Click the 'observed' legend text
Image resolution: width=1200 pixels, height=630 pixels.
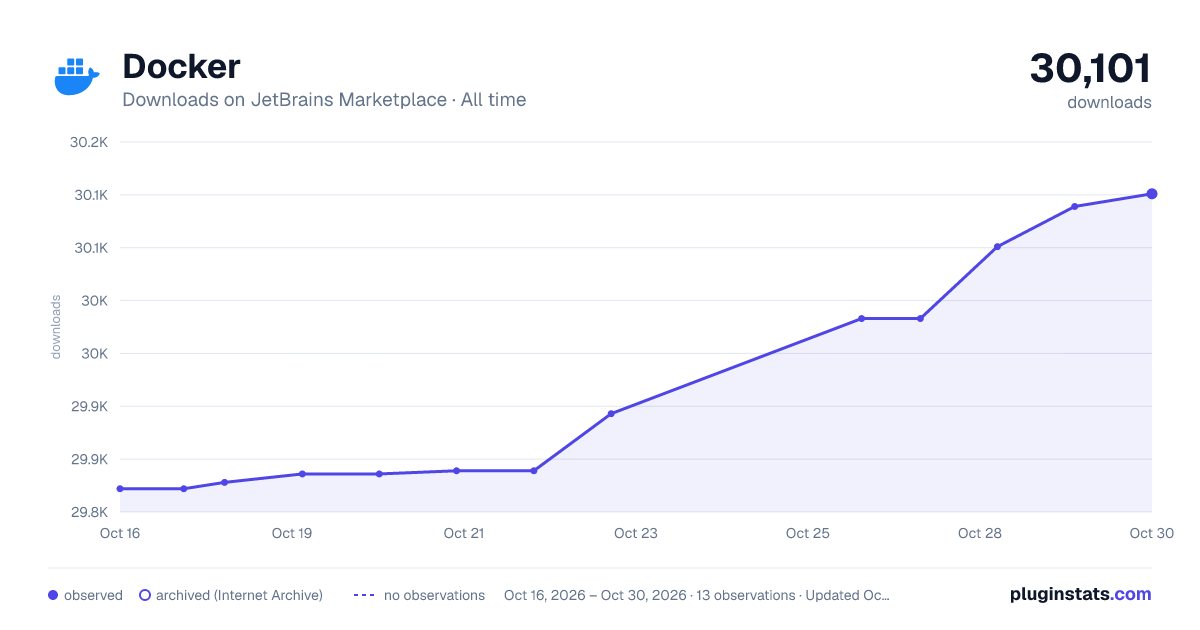pos(93,595)
